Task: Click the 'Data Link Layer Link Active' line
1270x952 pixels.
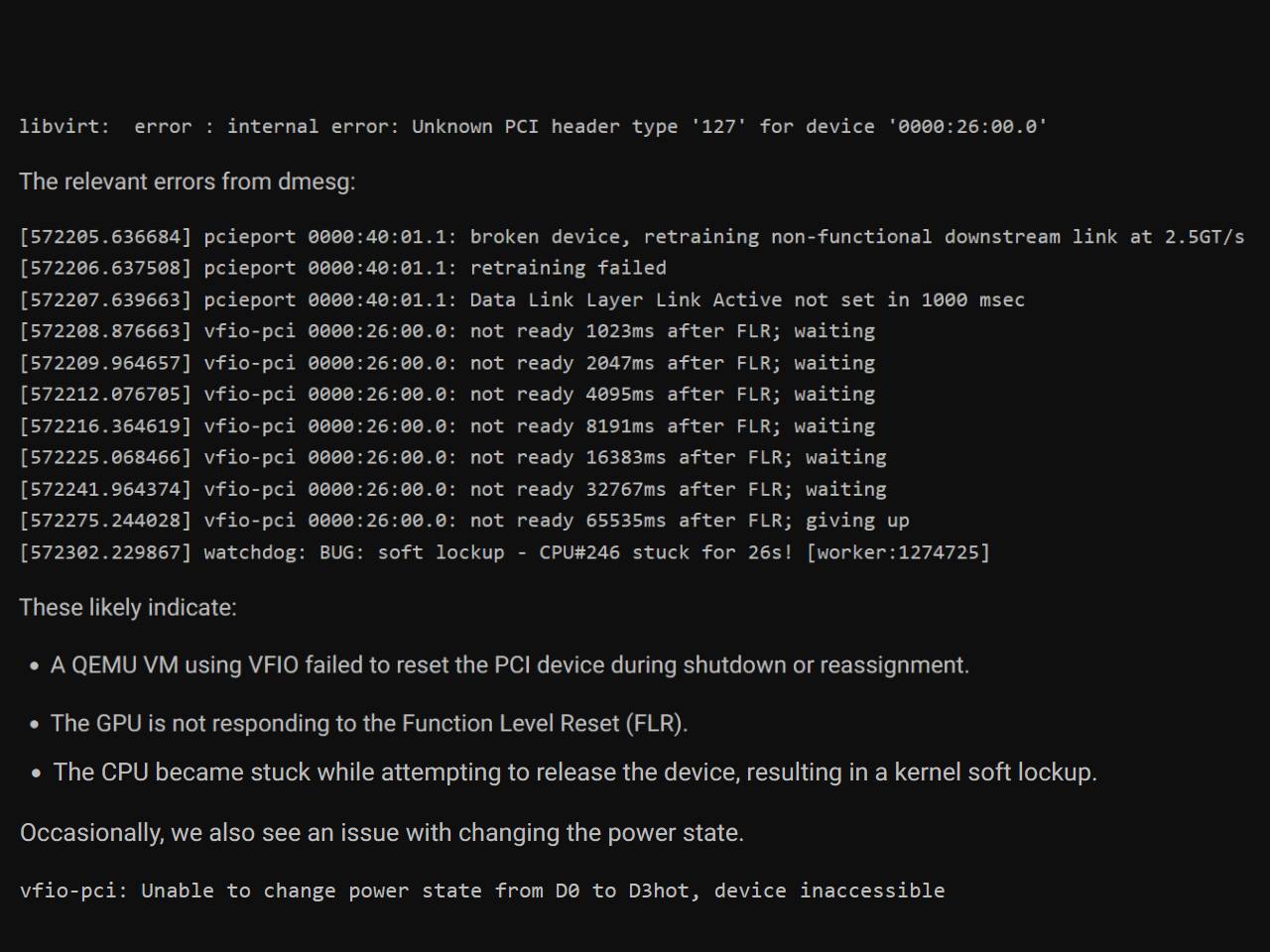Action: click(x=522, y=299)
